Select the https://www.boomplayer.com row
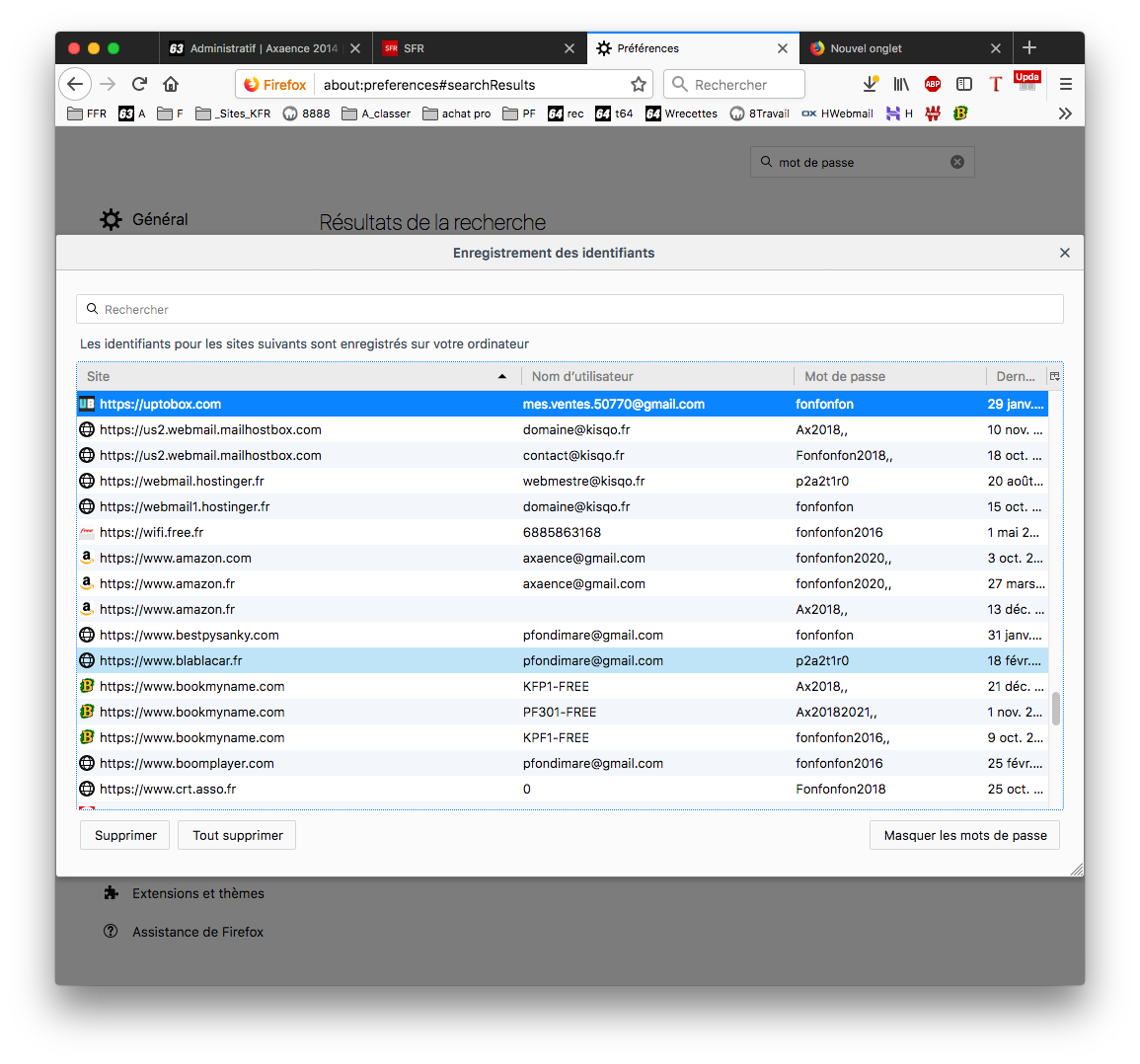This screenshot has width=1140, height=1064. [x=563, y=763]
